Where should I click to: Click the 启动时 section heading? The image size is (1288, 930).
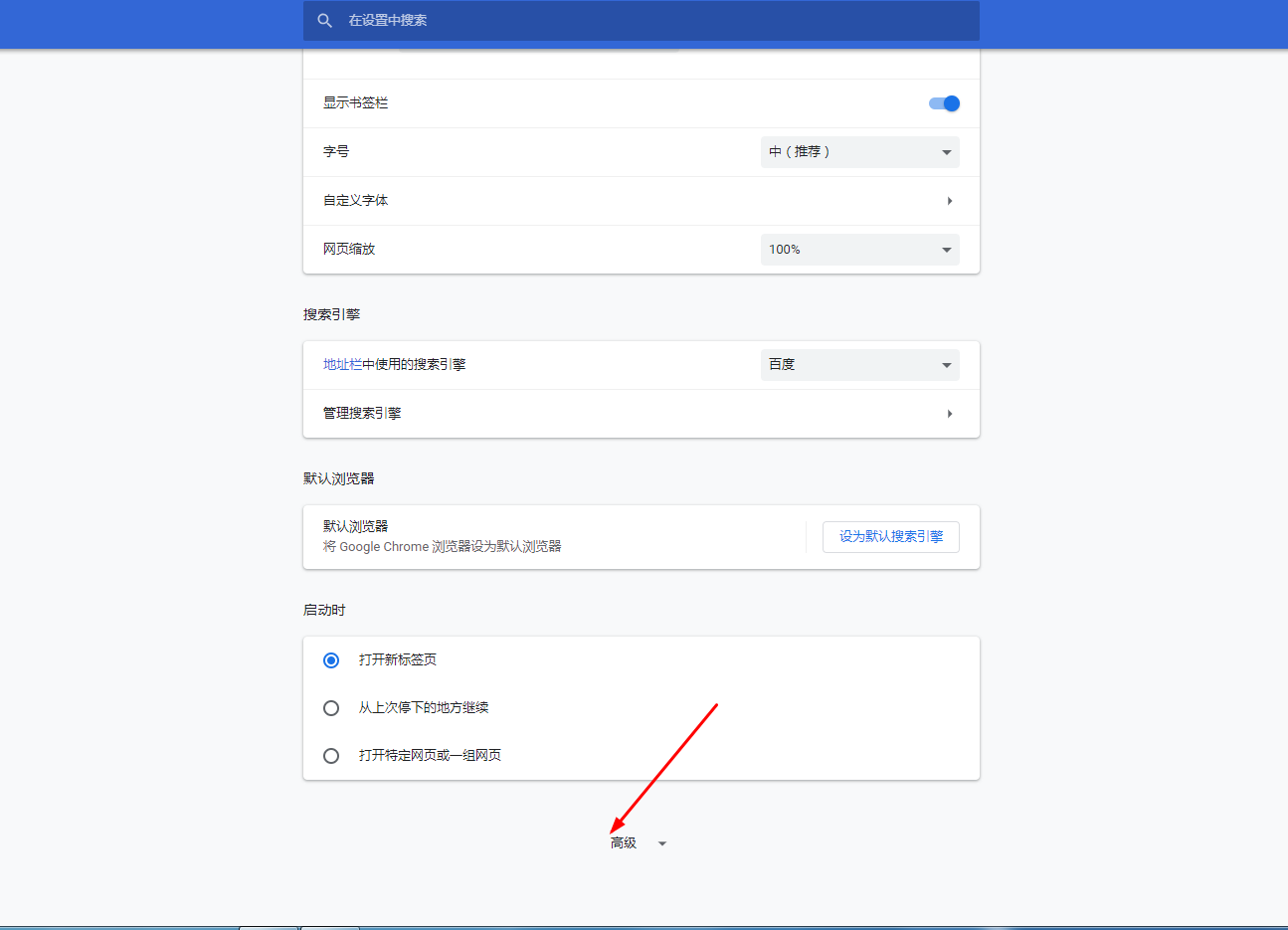pyautogui.click(x=324, y=610)
